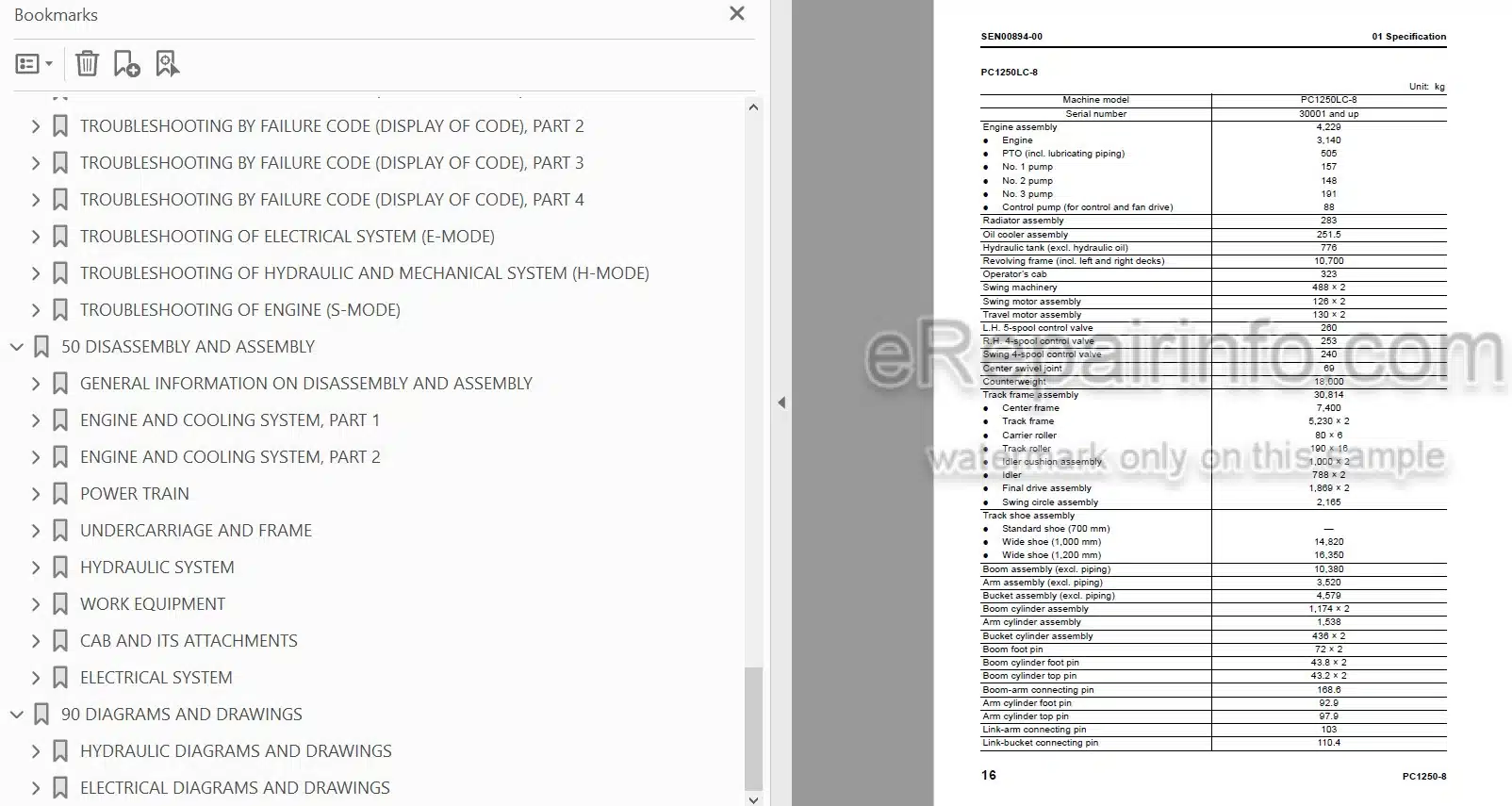Click the bookmark icon beside 90 DIAGRAMS AND DRAWINGS
This screenshot has height=806, width=1512.
click(41, 715)
